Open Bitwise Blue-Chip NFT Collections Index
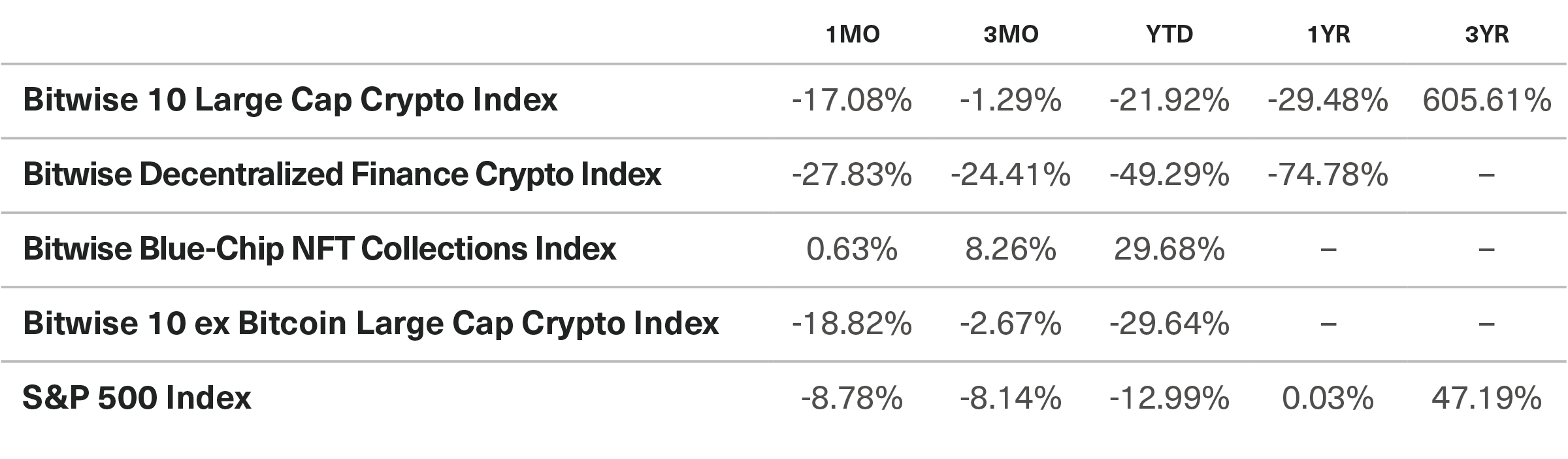 click(x=319, y=249)
